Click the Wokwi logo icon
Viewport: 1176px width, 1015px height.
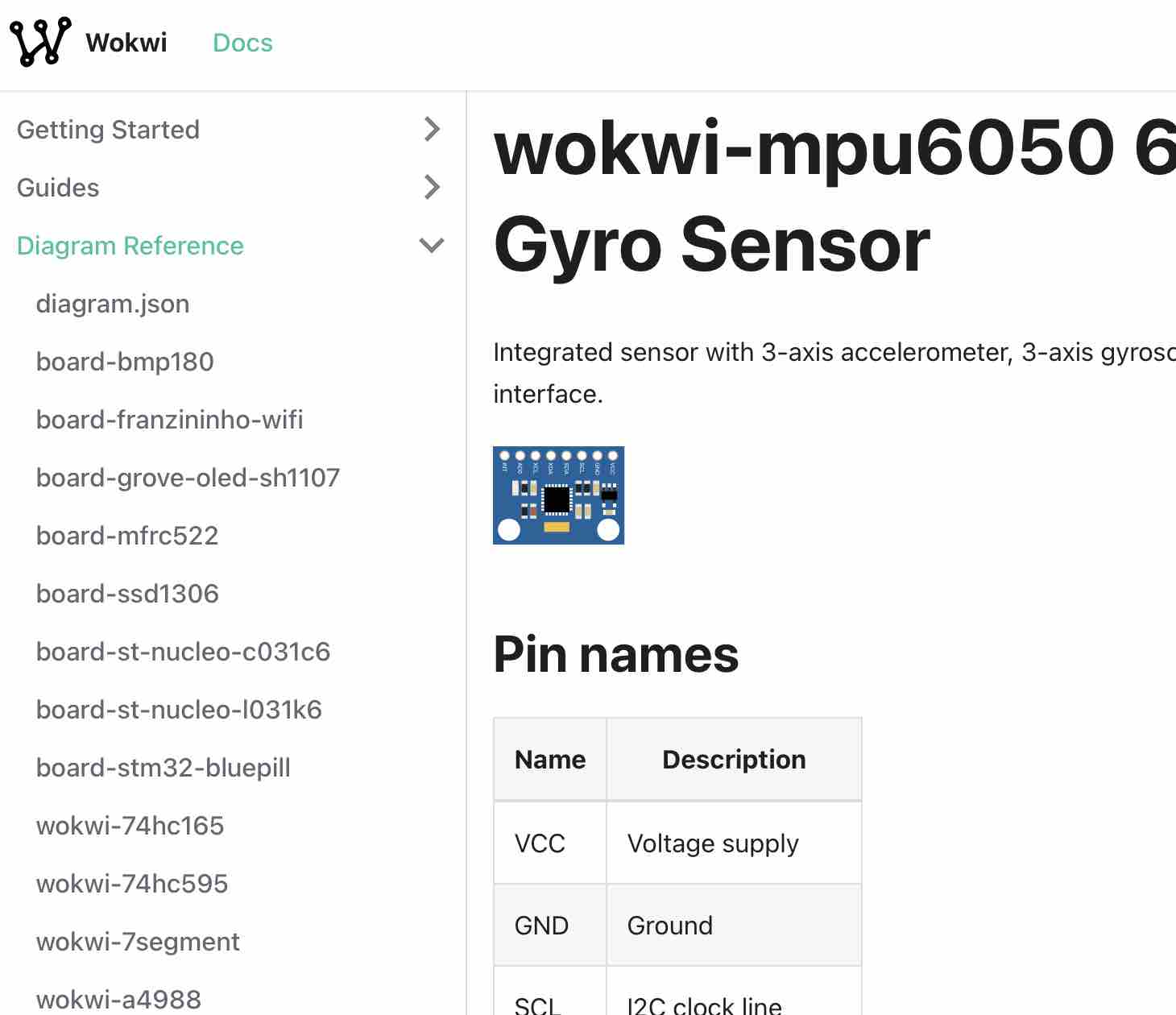pyautogui.click(x=40, y=42)
